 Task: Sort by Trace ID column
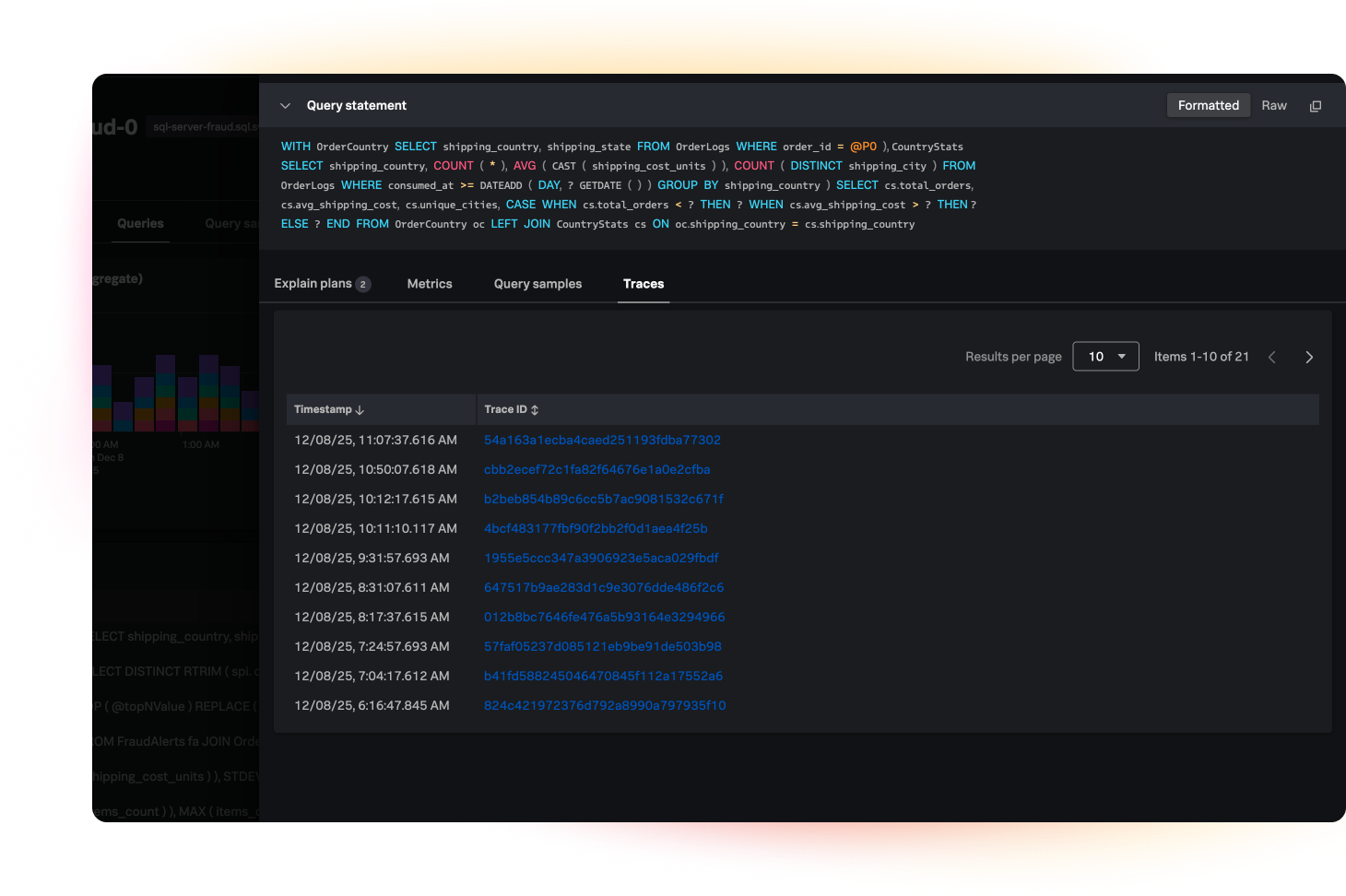[x=511, y=409]
